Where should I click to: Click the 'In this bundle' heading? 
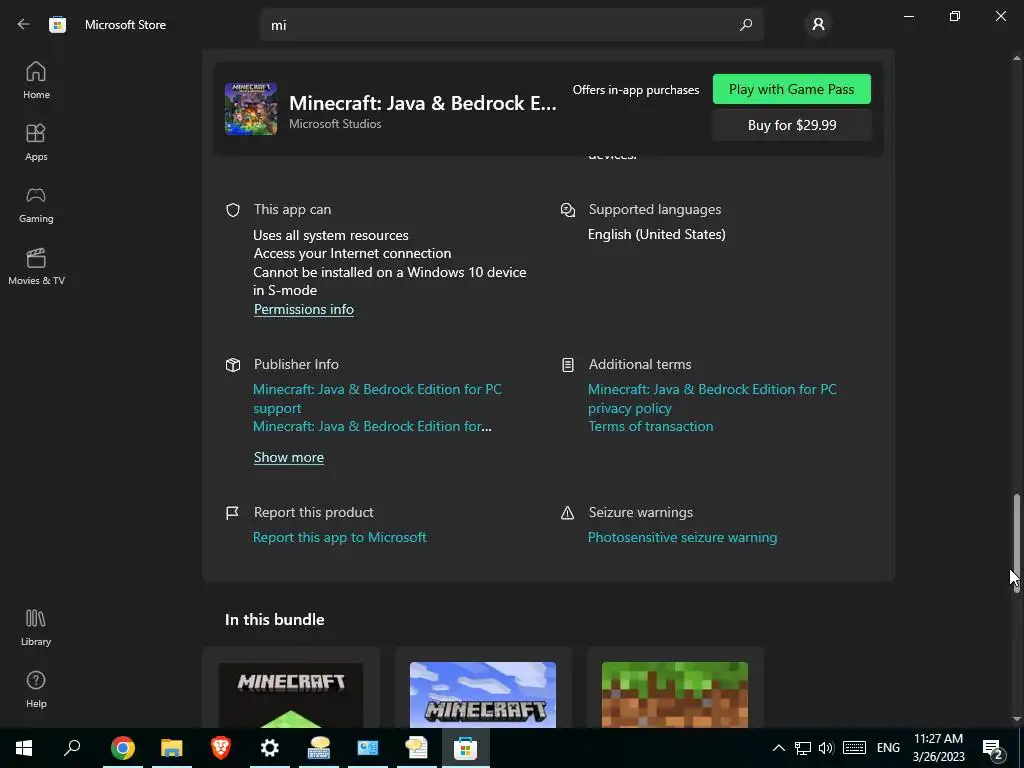(x=274, y=620)
